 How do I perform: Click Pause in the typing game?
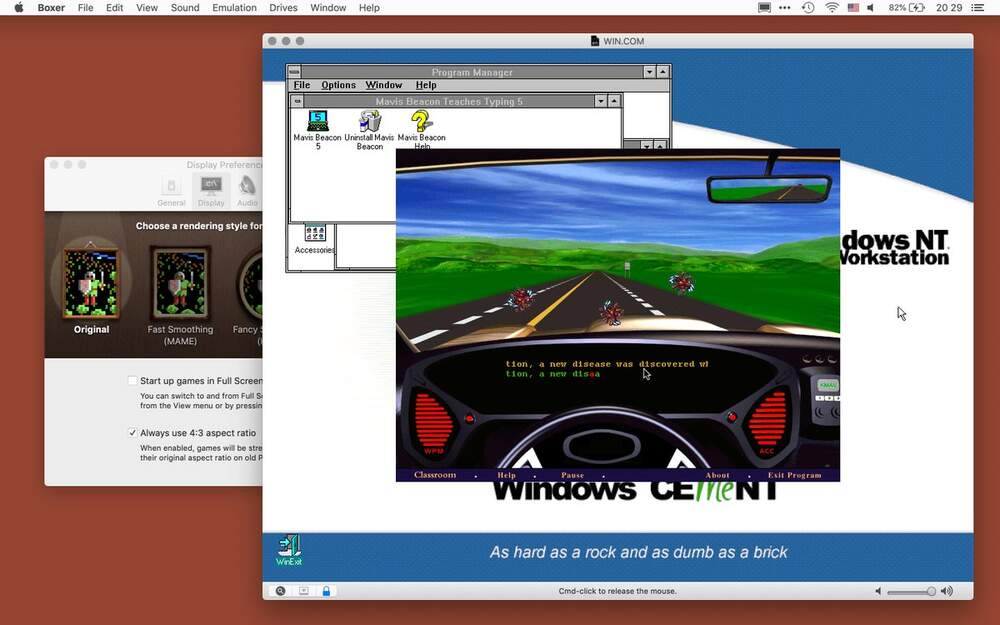(x=573, y=475)
